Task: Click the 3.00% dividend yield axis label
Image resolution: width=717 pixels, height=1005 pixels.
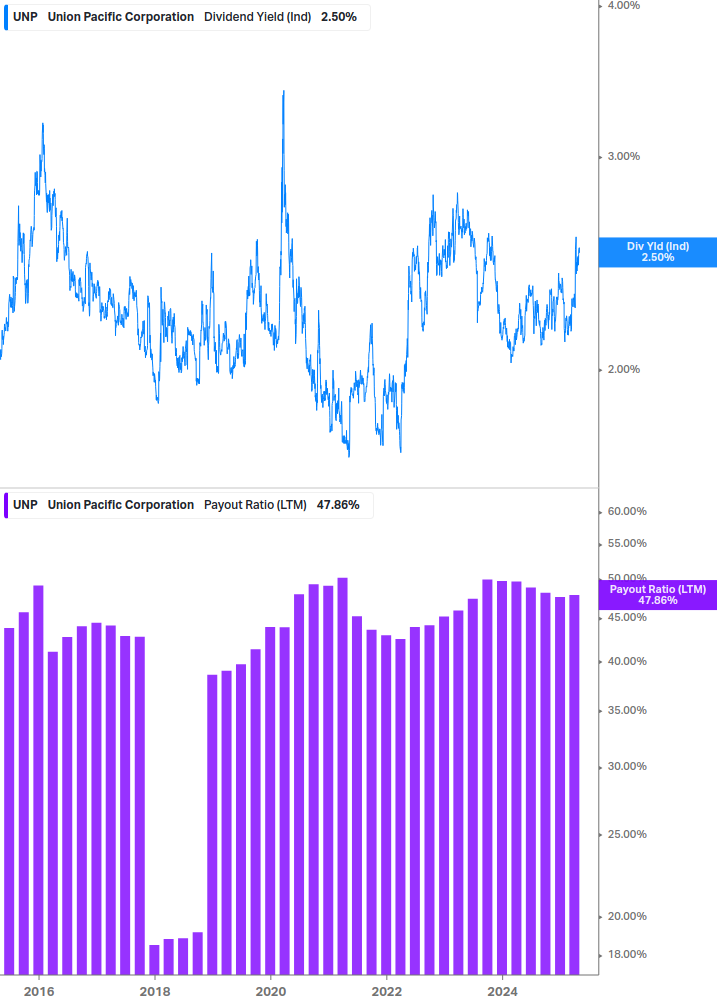Action: 623,156
